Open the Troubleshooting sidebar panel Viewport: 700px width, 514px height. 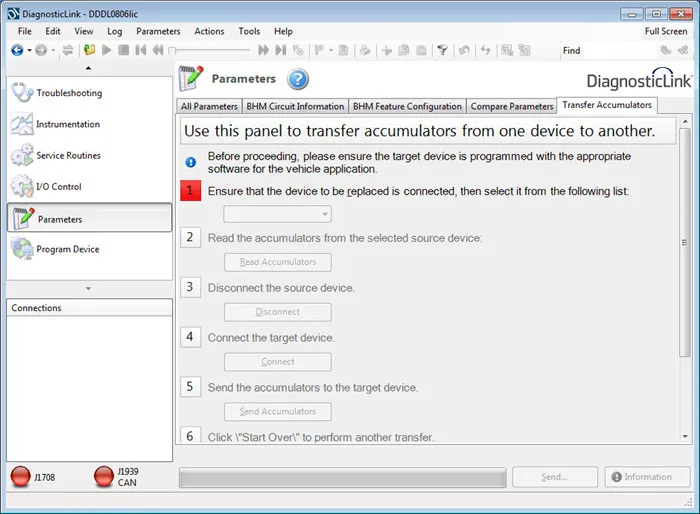pyautogui.click(x=89, y=92)
